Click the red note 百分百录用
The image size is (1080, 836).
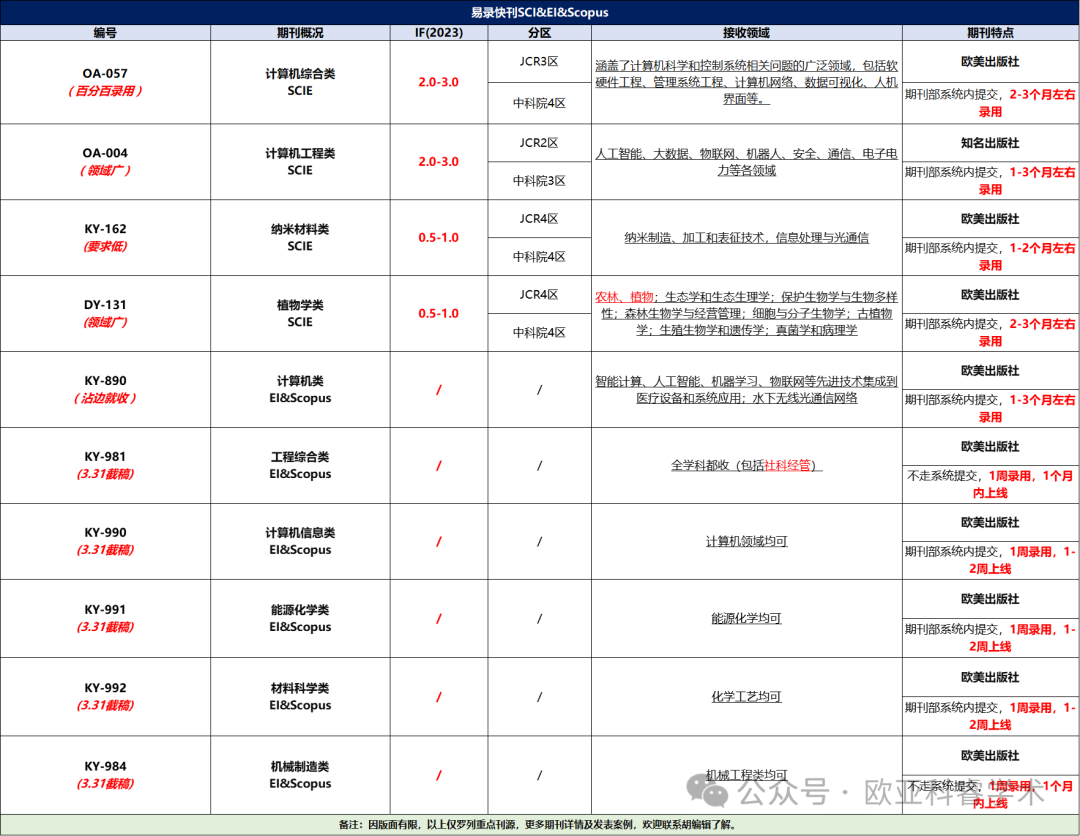point(105,91)
